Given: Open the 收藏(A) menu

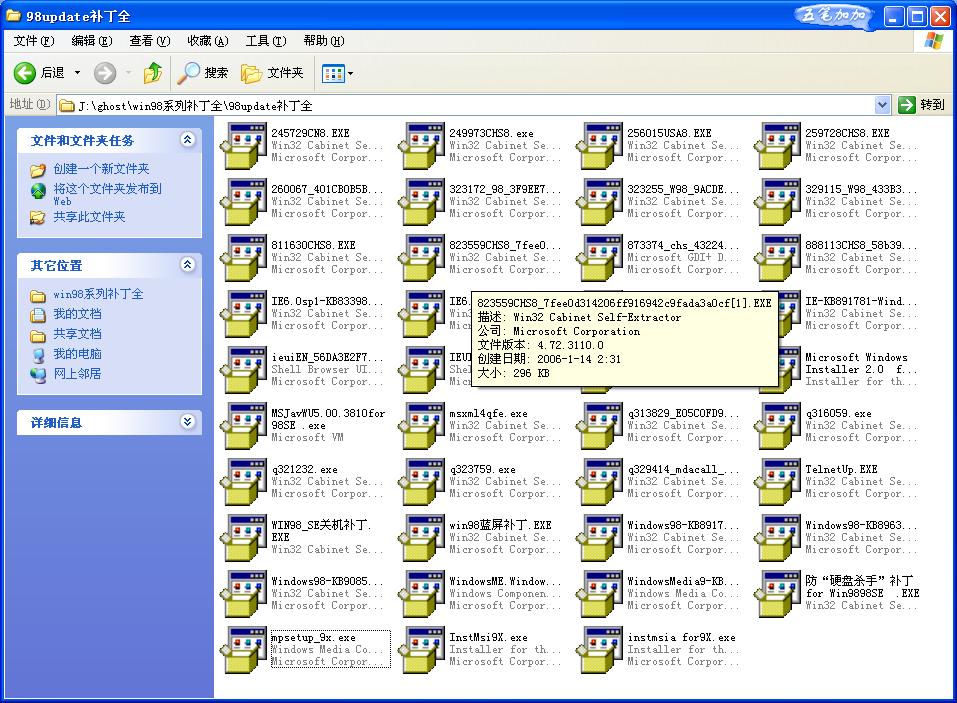Looking at the screenshot, I should pos(208,41).
